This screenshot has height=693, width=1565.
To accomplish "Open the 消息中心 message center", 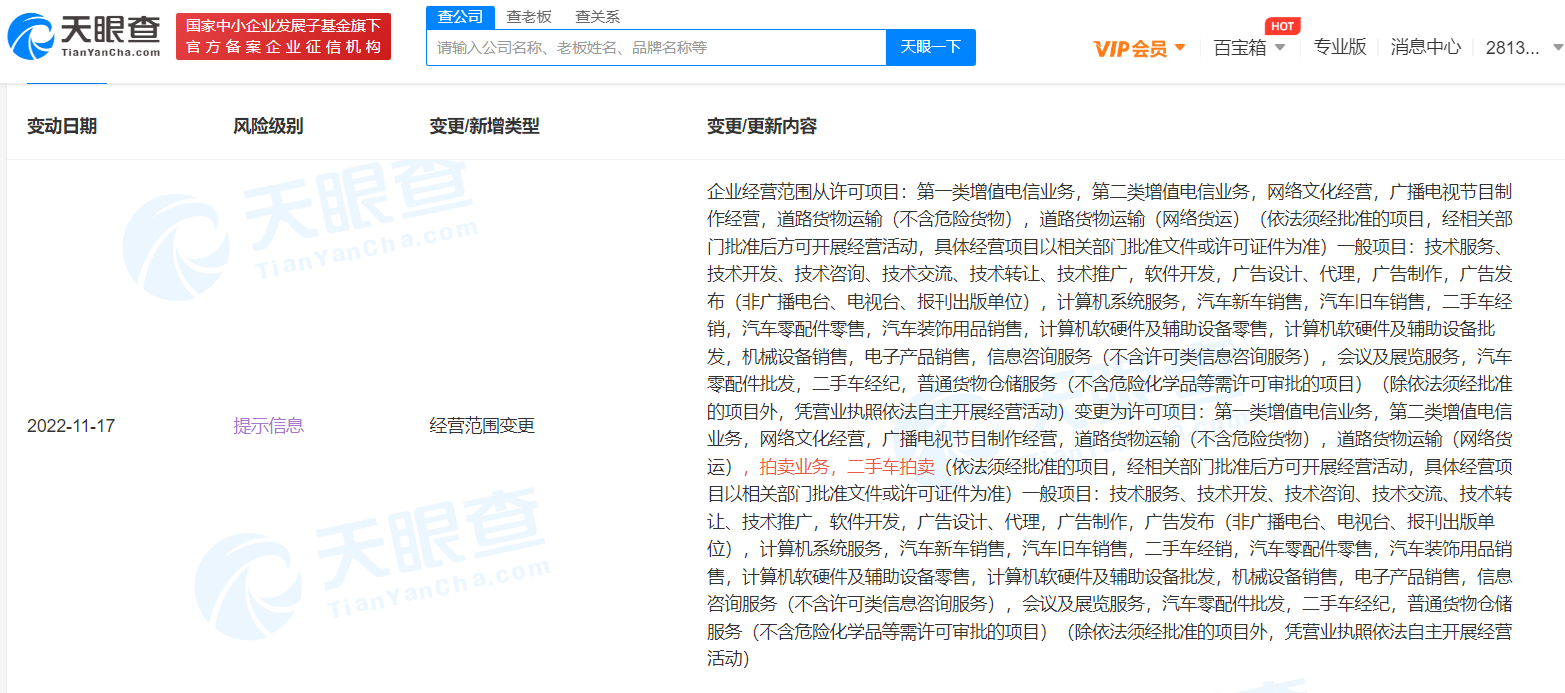I will click(1426, 47).
